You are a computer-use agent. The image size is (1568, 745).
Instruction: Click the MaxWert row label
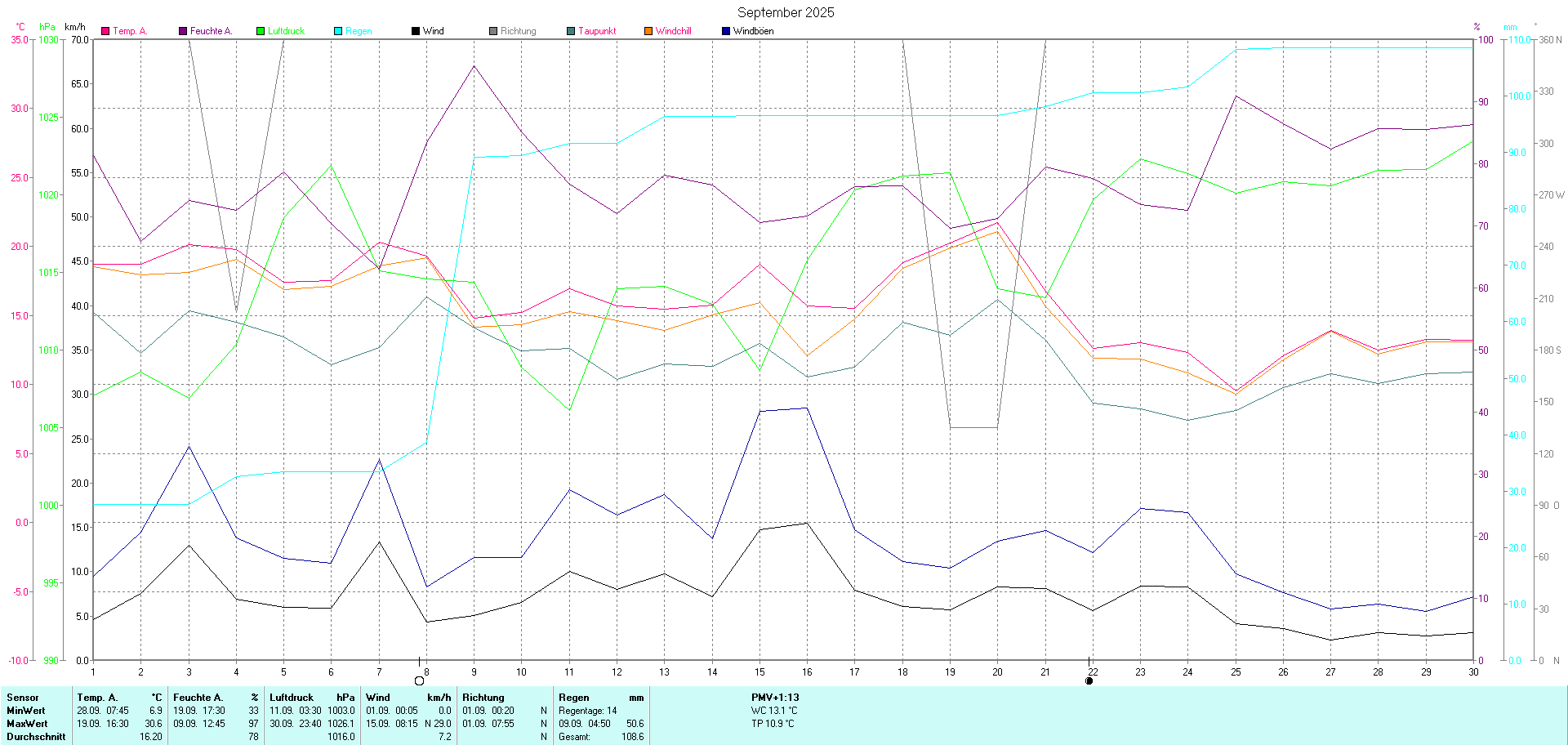(x=27, y=724)
